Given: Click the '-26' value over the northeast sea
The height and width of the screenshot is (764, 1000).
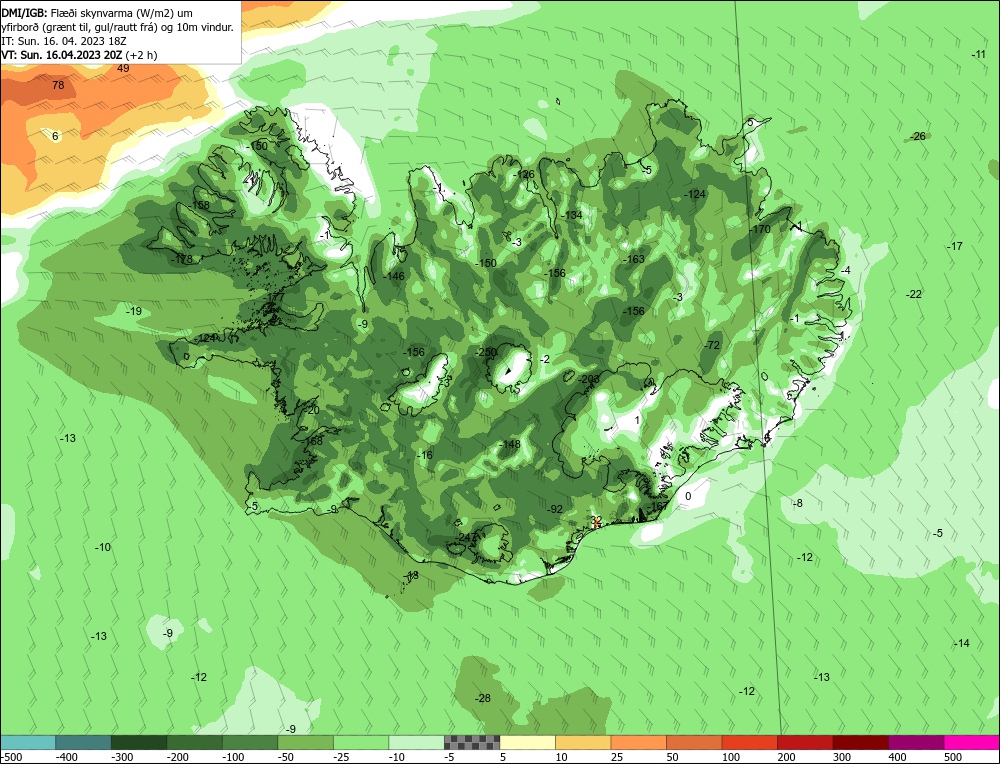Looking at the screenshot, I should (917, 136).
